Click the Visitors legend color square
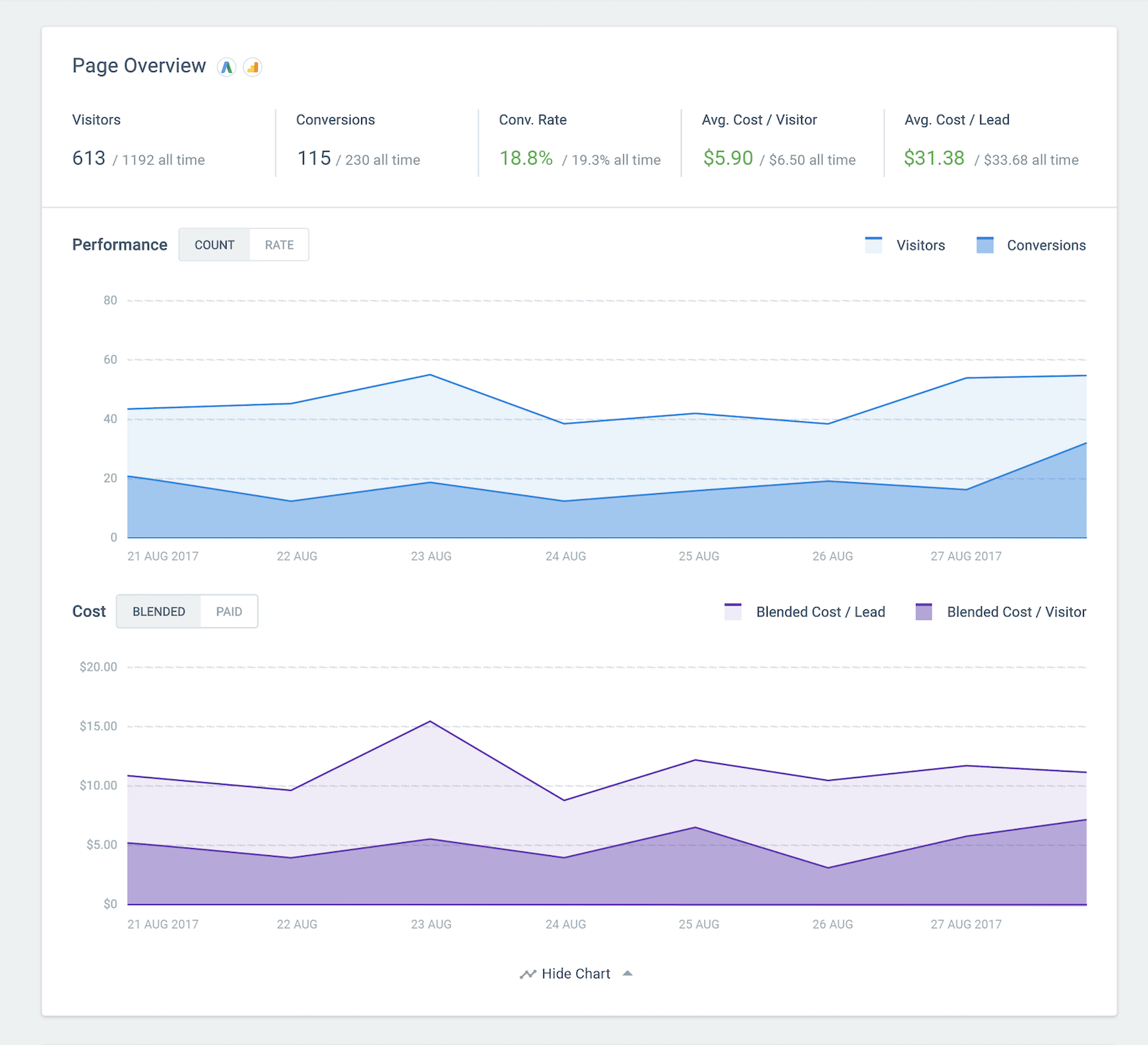This screenshot has height=1045, width=1148. click(872, 244)
